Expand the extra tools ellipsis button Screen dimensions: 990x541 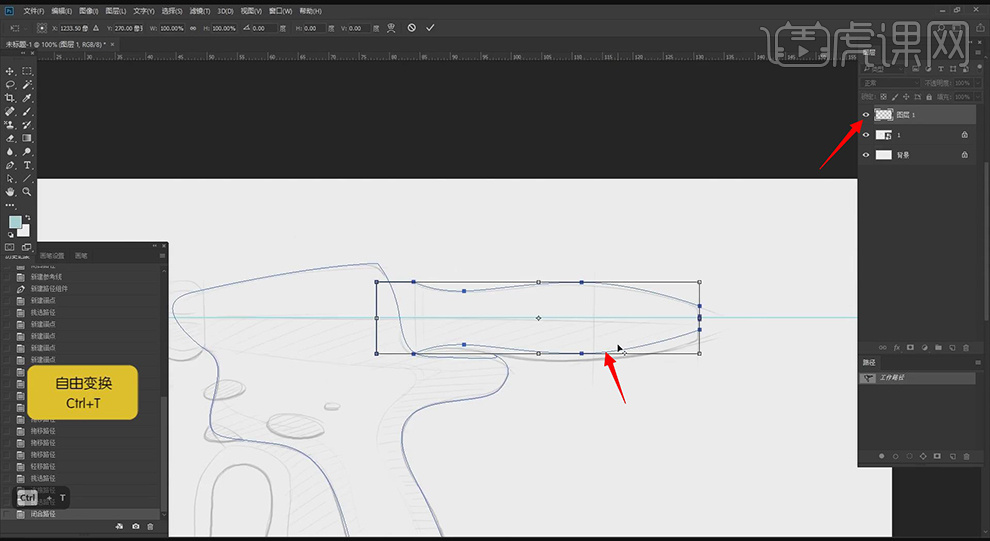(x=9, y=205)
